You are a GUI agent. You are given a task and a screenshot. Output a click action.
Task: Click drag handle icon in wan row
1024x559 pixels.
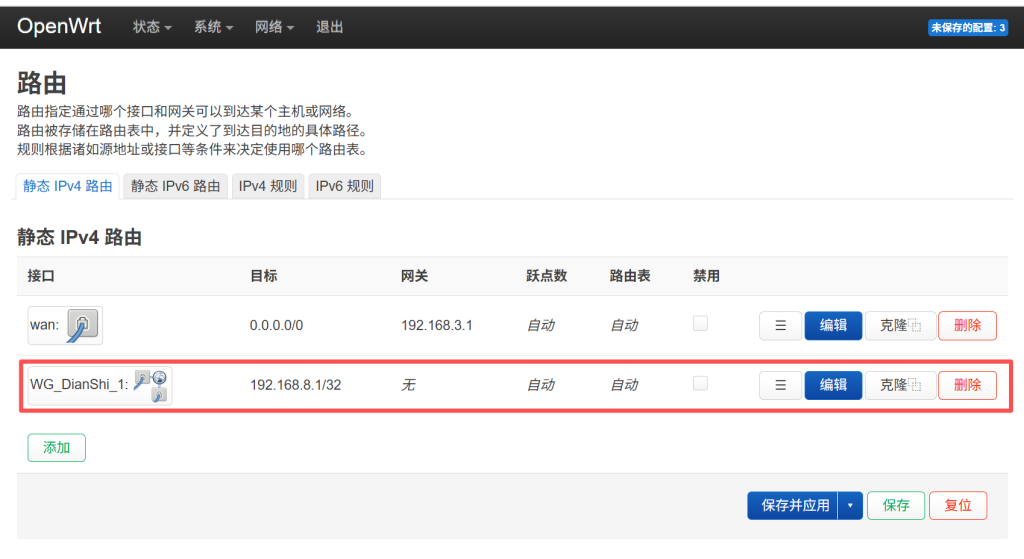coord(780,325)
